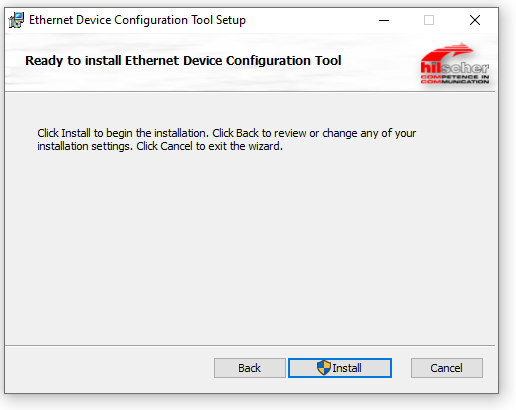Click the red arrow in Hilscher logo
The image size is (516, 410).
448,52
